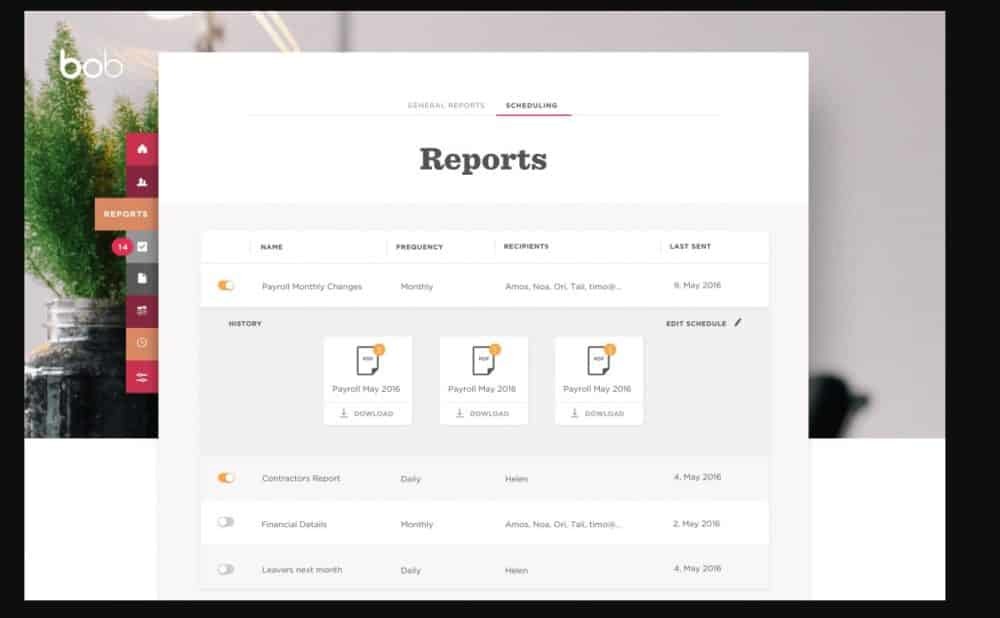Click the pencil icon beside Edit Schedule
The image size is (1000, 618).
tap(738, 323)
